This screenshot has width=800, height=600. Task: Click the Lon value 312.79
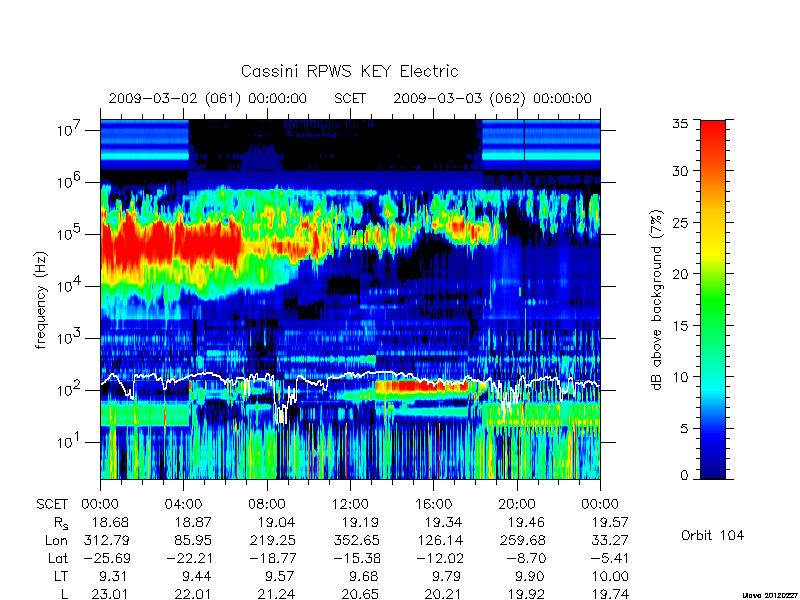pyautogui.click(x=106, y=540)
